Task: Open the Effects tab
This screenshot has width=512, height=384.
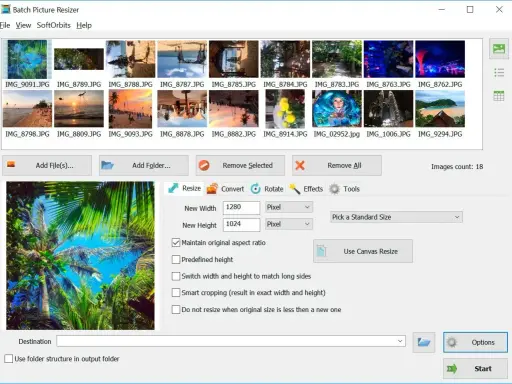Action: coord(306,189)
